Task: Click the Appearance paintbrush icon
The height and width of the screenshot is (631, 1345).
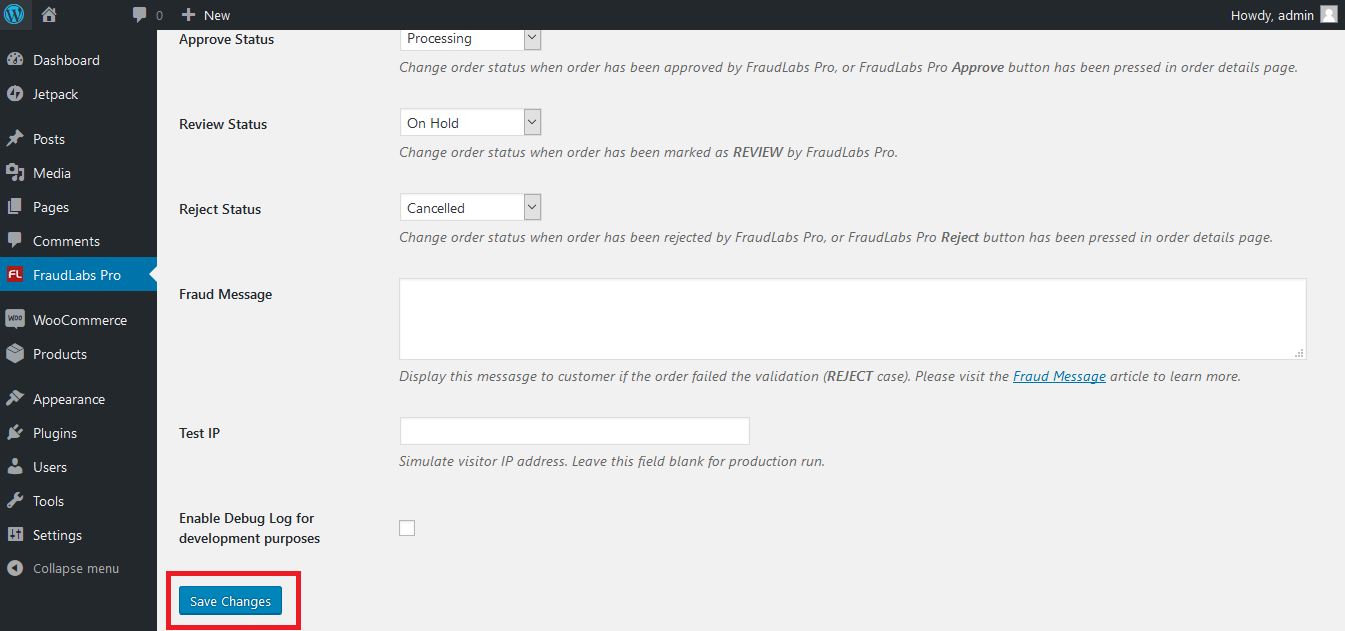Action: pyautogui.click(x=15, y=399)
